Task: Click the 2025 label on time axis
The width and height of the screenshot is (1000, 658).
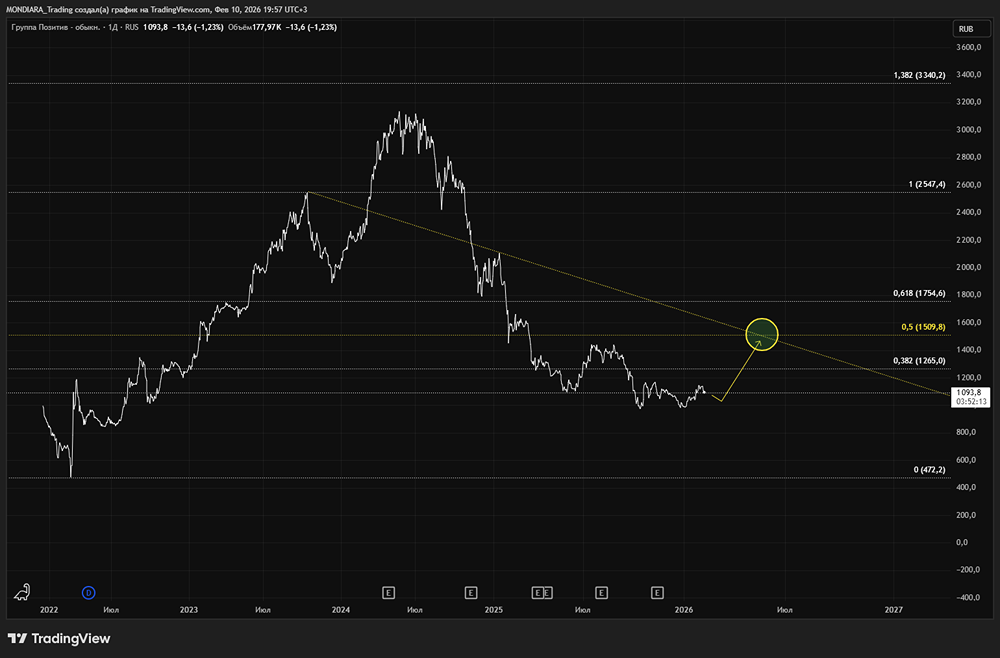Action: 494,610
